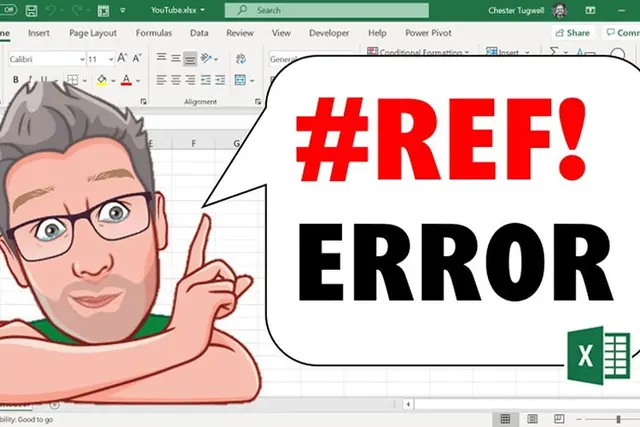Switch to Normal view in the status bar
This screenshot has width=640, height=427.
point(505,419)
